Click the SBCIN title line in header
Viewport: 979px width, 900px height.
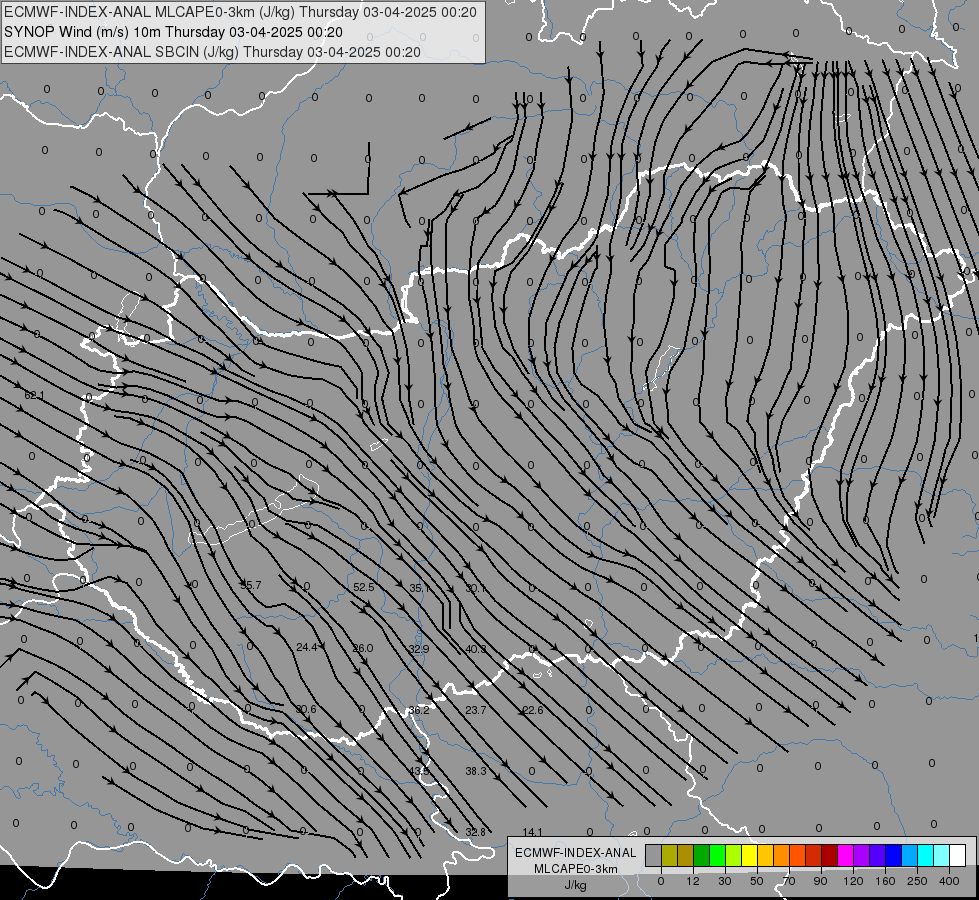(x=212, y=52)
